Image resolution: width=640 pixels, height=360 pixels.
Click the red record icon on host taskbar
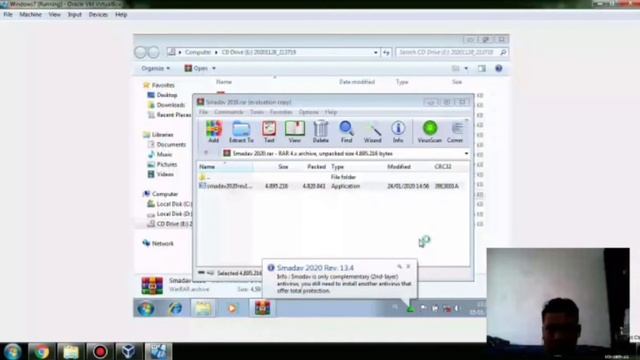(x=100, y=351)
